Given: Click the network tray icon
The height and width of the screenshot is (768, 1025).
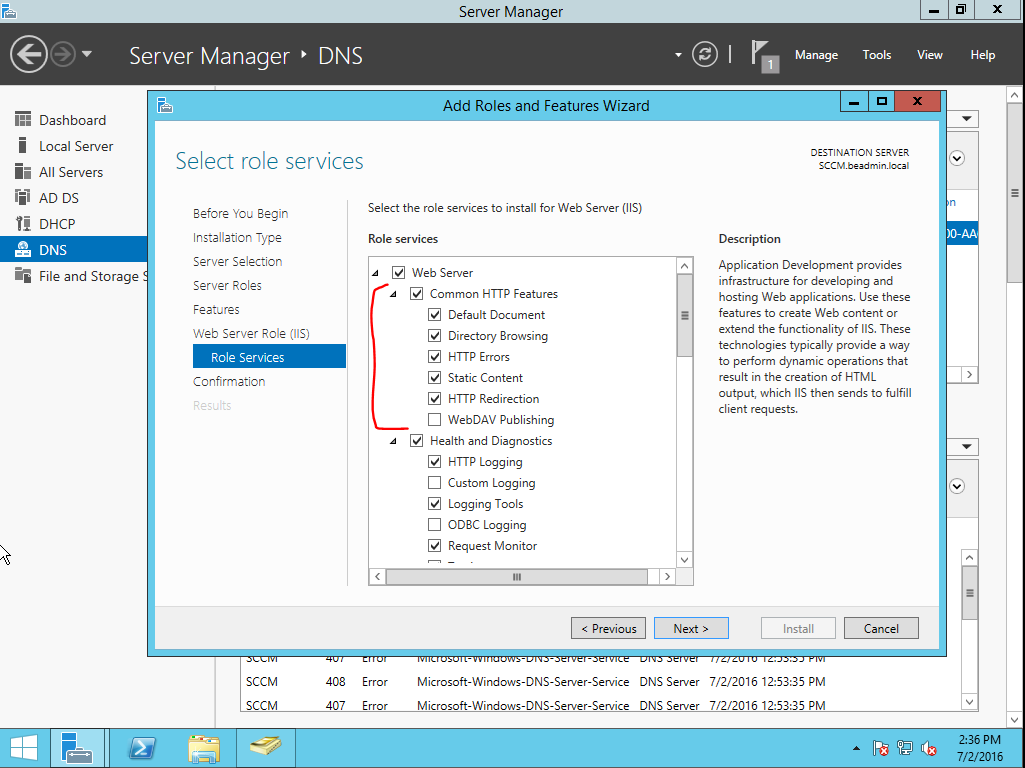Looking at the screenshot, I should click(905, 748).
